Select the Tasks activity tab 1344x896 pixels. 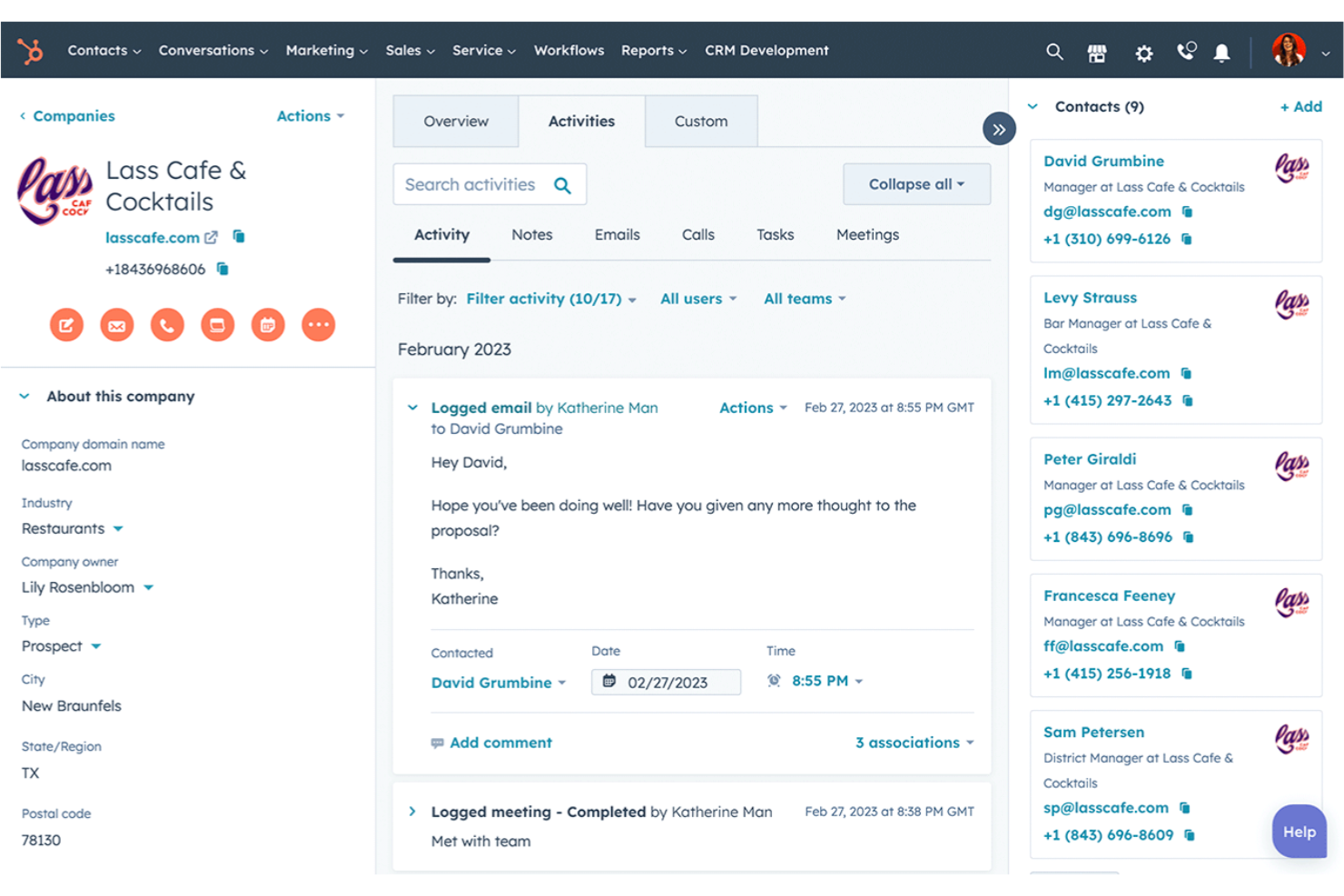[776, 235]
